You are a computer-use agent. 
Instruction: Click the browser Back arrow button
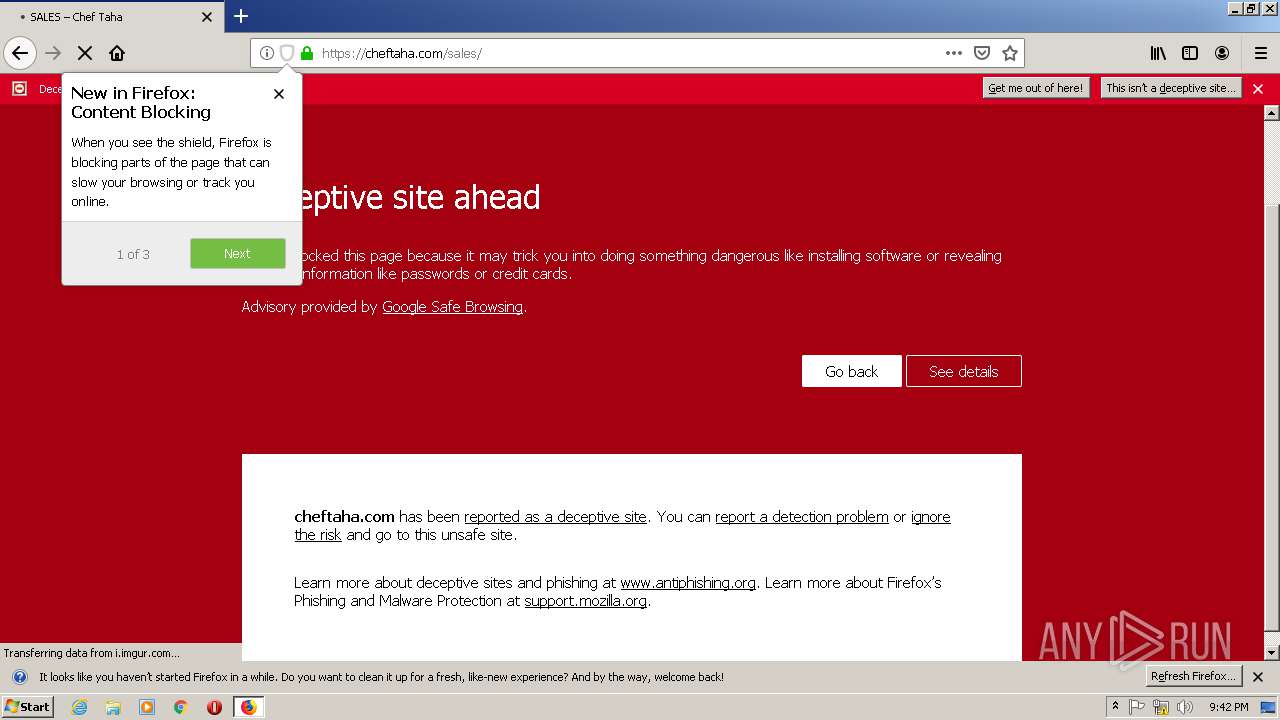click(x=20, y=53)
